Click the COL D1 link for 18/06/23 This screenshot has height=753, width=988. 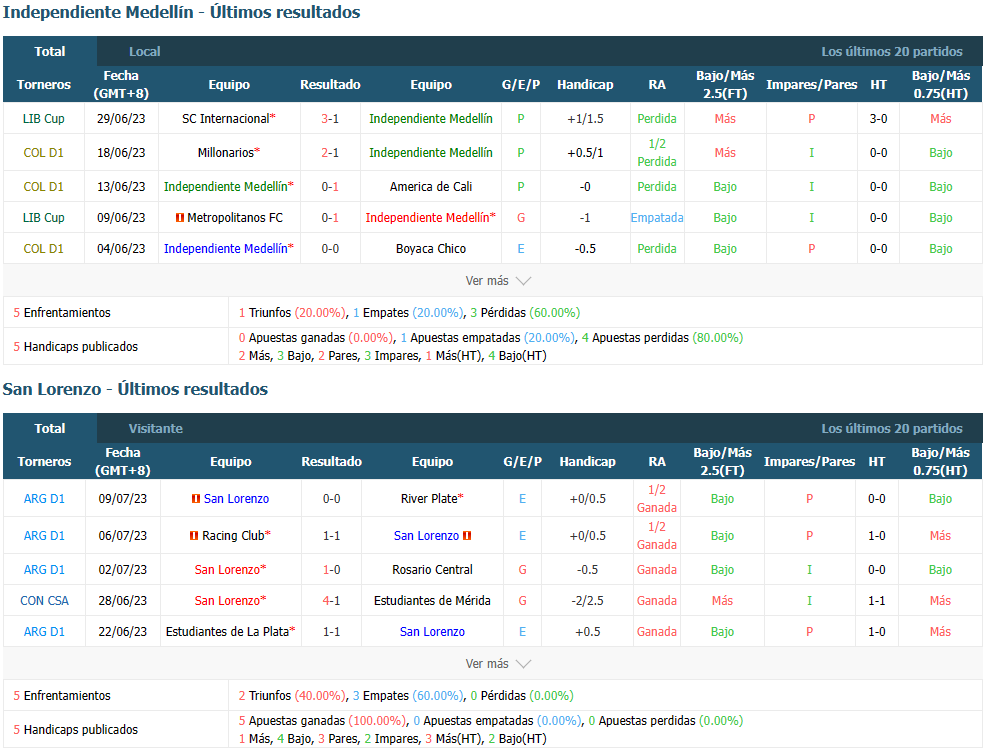coord(43,153)
